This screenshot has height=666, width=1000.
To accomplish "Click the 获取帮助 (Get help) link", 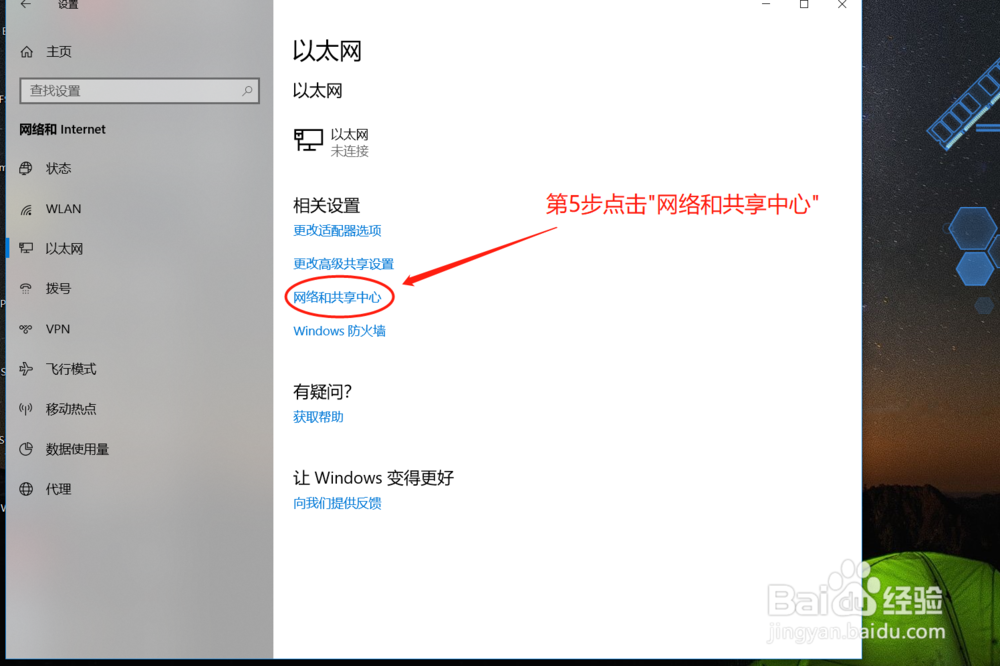I will (x=317, y=417).
